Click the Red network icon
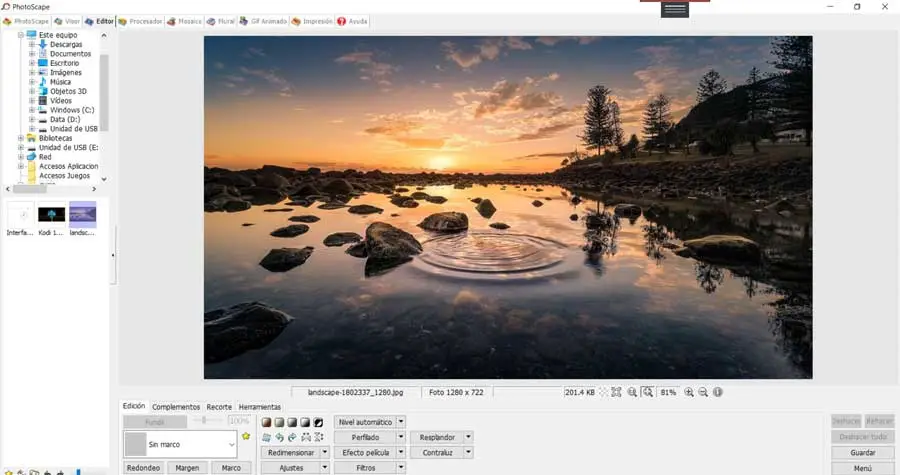 pyautogui.click(x=32, y=157)
